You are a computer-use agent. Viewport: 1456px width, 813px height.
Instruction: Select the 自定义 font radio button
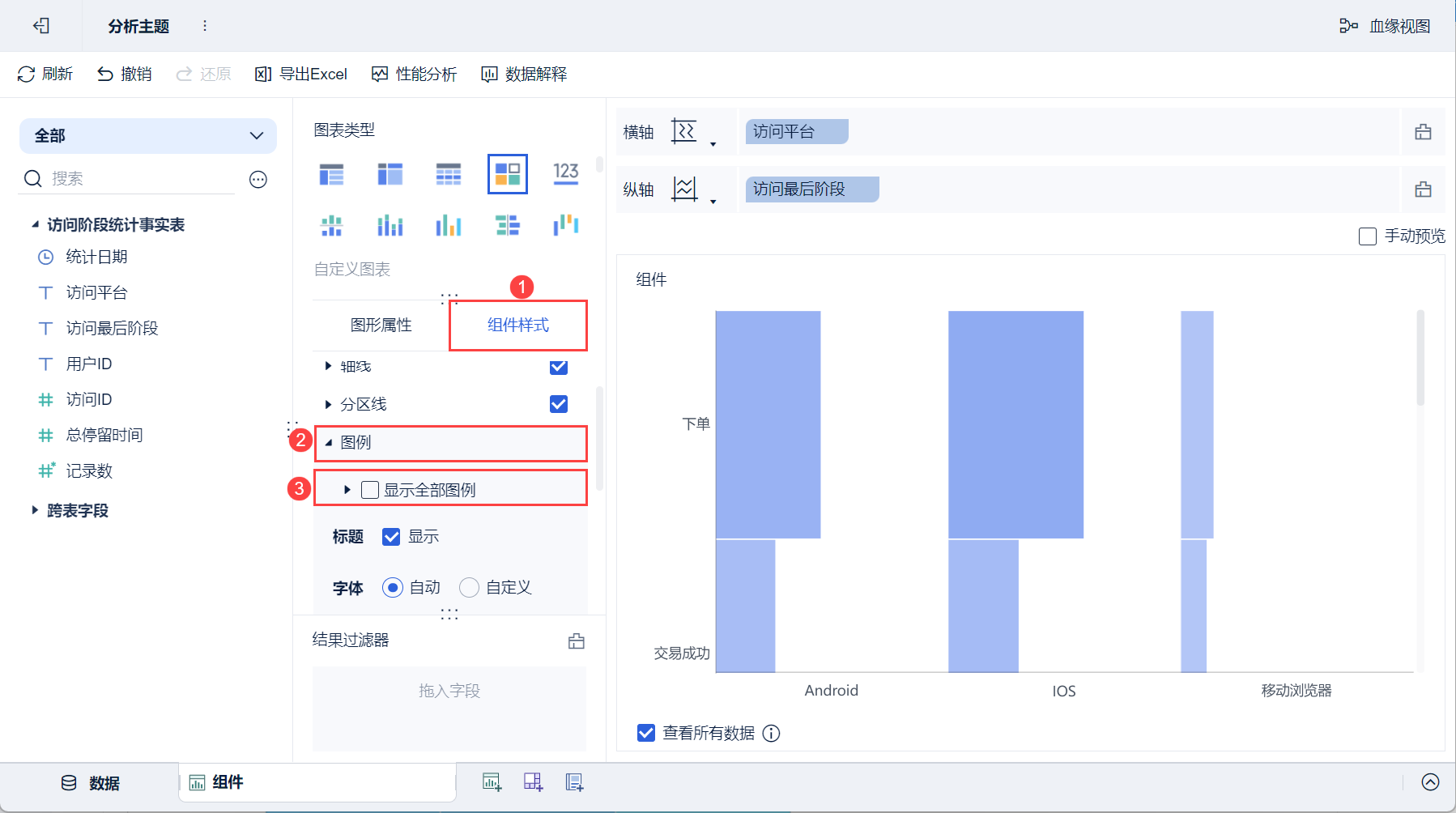click(x=470, y=588)
